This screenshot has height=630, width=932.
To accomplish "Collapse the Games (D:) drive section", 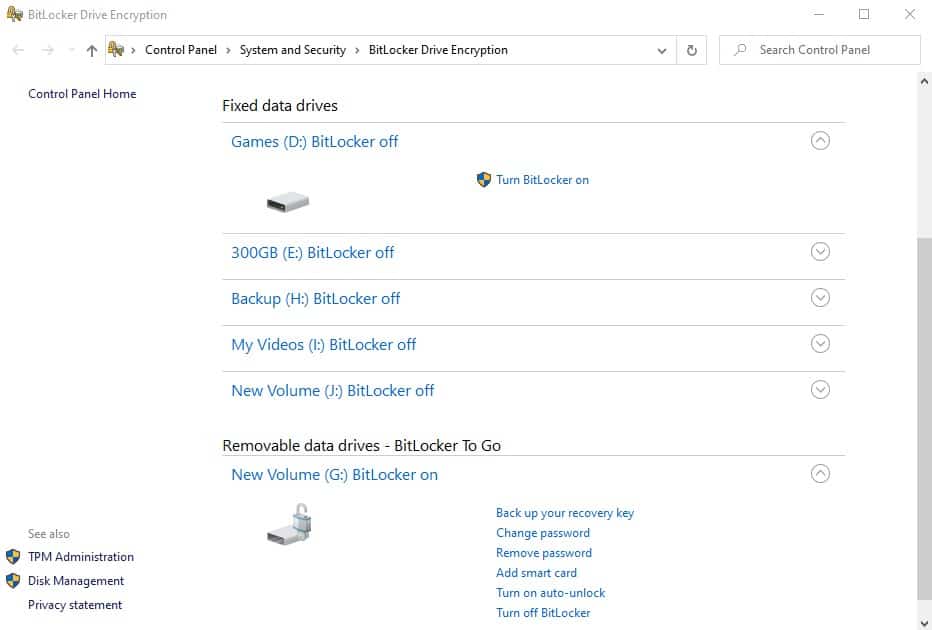I will tap(820, 141).
